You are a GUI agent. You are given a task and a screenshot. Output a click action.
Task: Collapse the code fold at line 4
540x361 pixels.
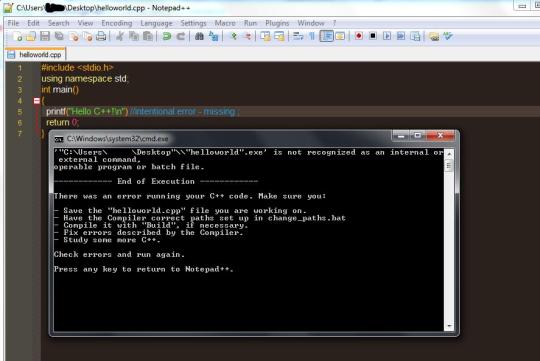point(37,101)
